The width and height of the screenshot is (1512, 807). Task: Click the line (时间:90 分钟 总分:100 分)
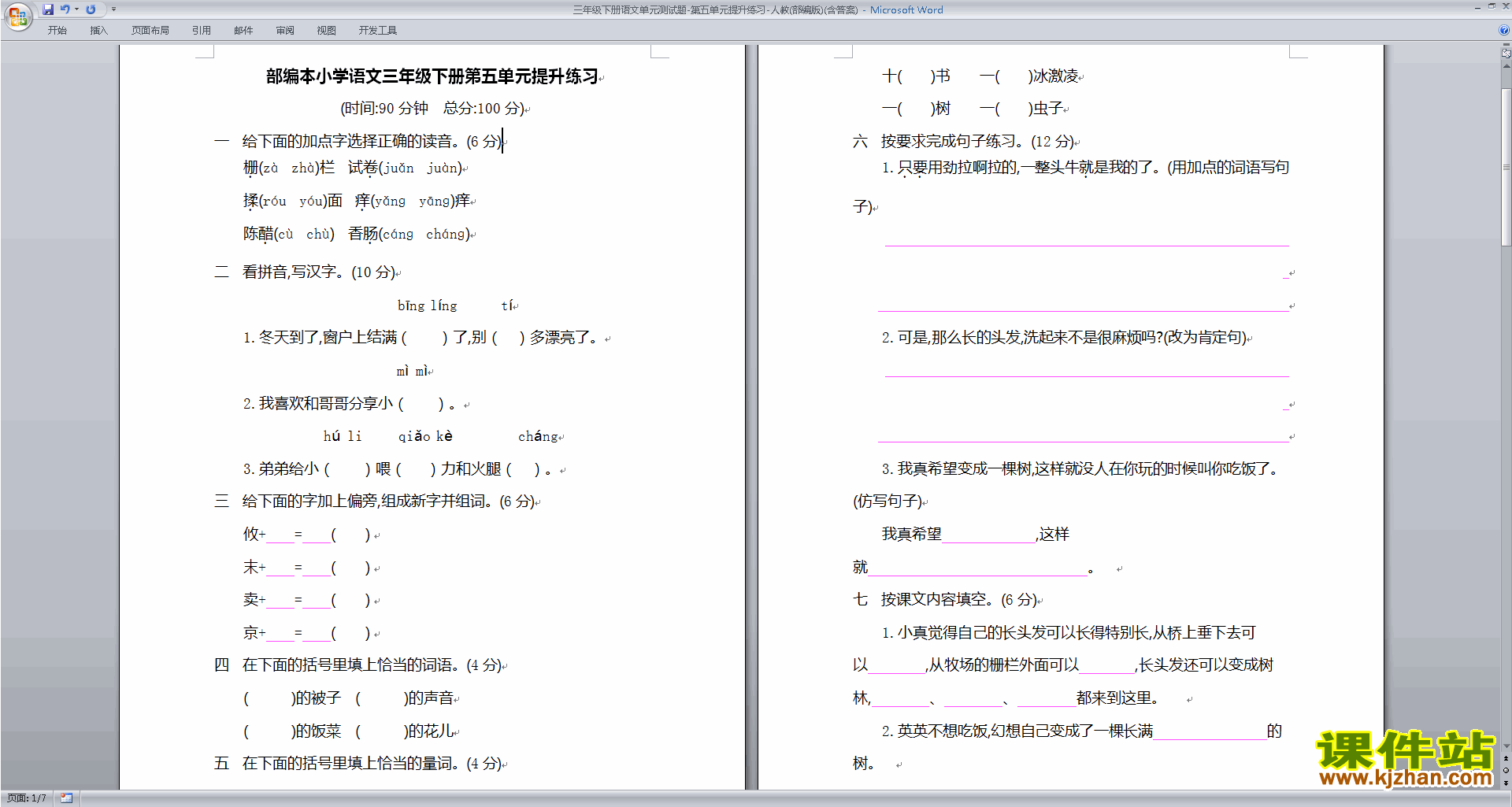[x=432, y=109]
